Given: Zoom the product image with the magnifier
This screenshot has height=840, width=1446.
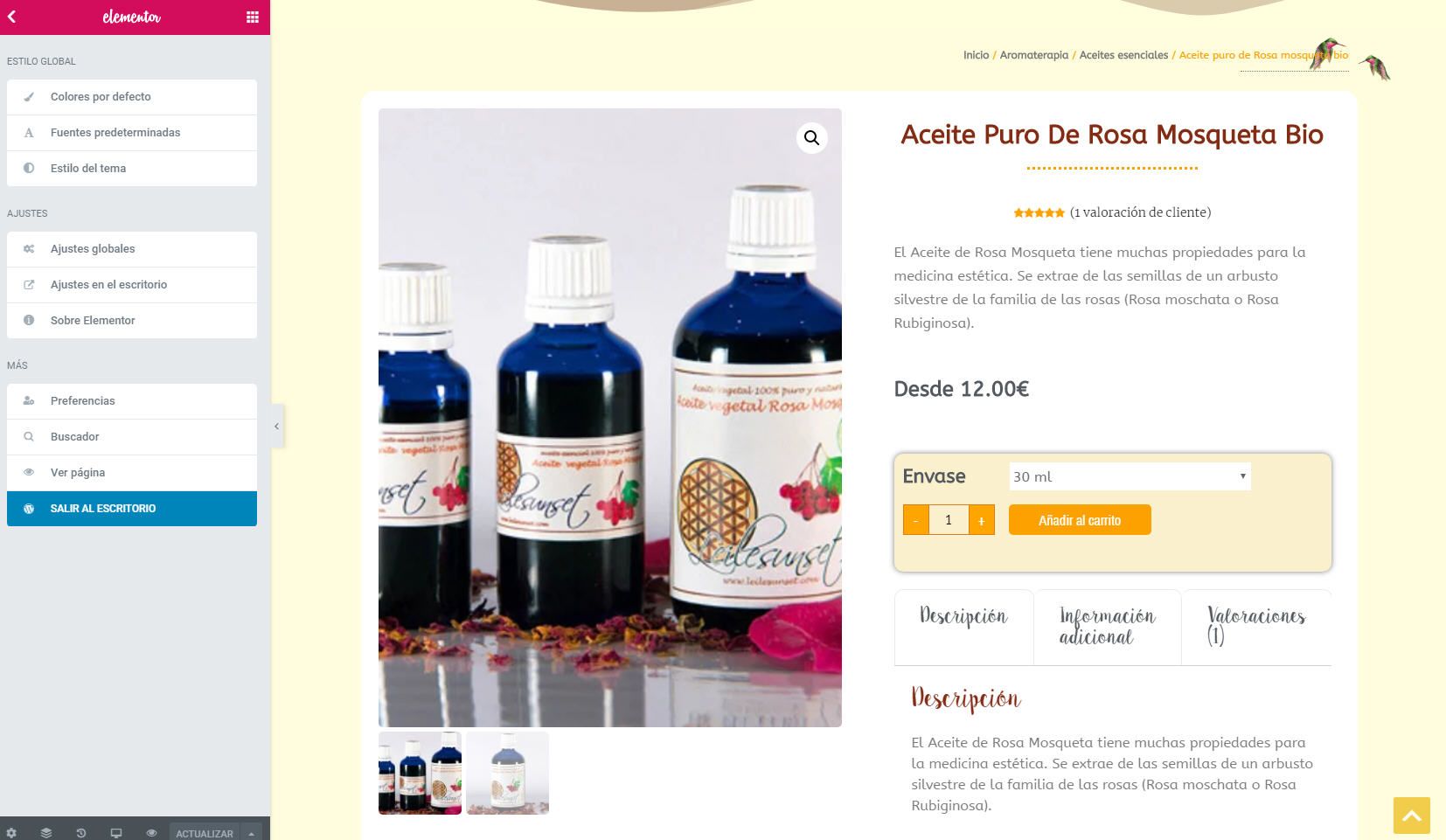Looking at the screenshot, I should (x=812, y=137).
